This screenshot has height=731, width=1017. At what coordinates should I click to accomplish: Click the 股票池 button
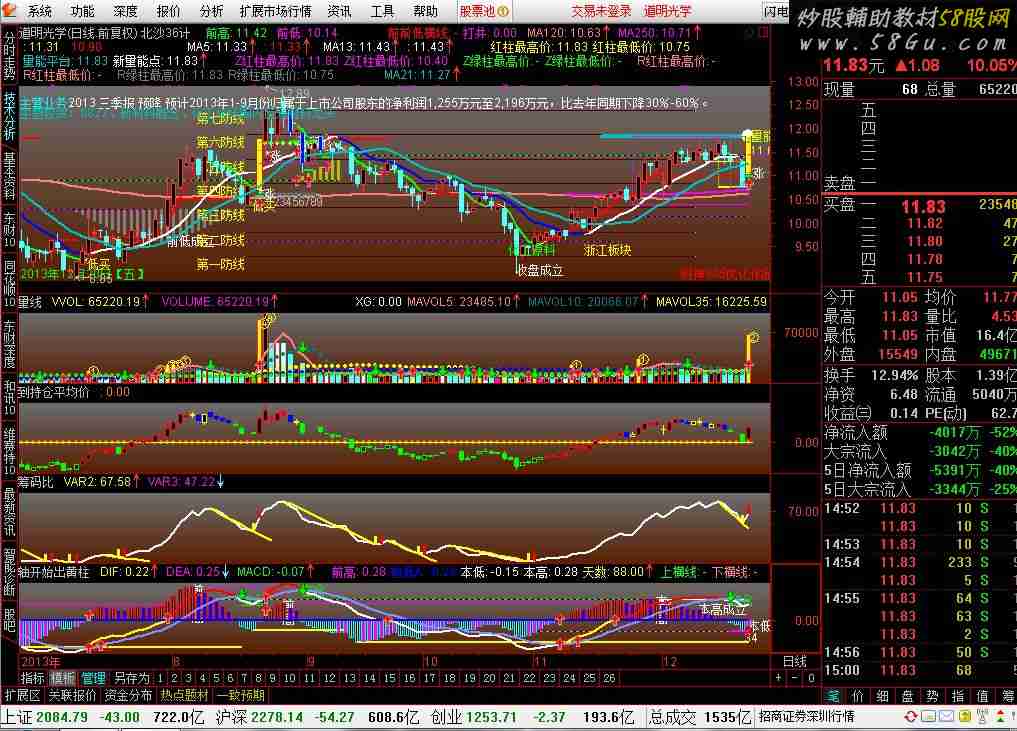(x=484, y=11)
